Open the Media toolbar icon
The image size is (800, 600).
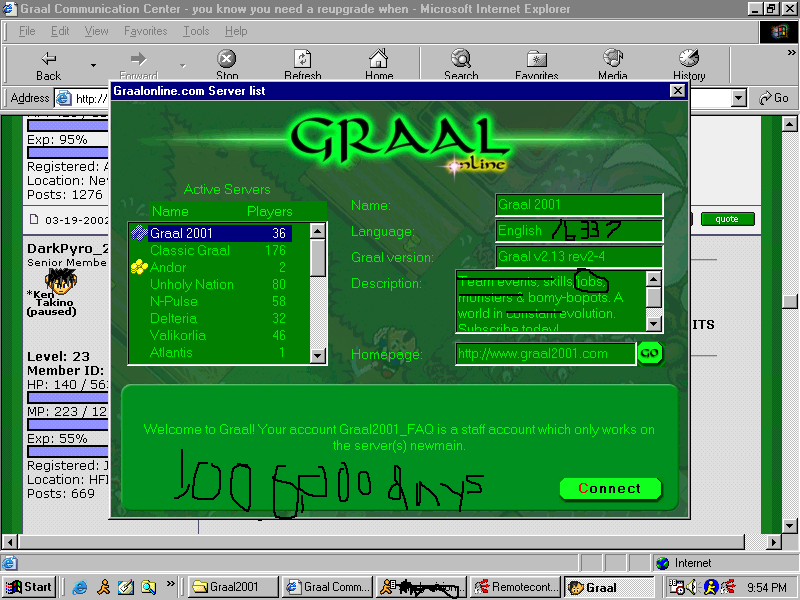pos(613,59)
